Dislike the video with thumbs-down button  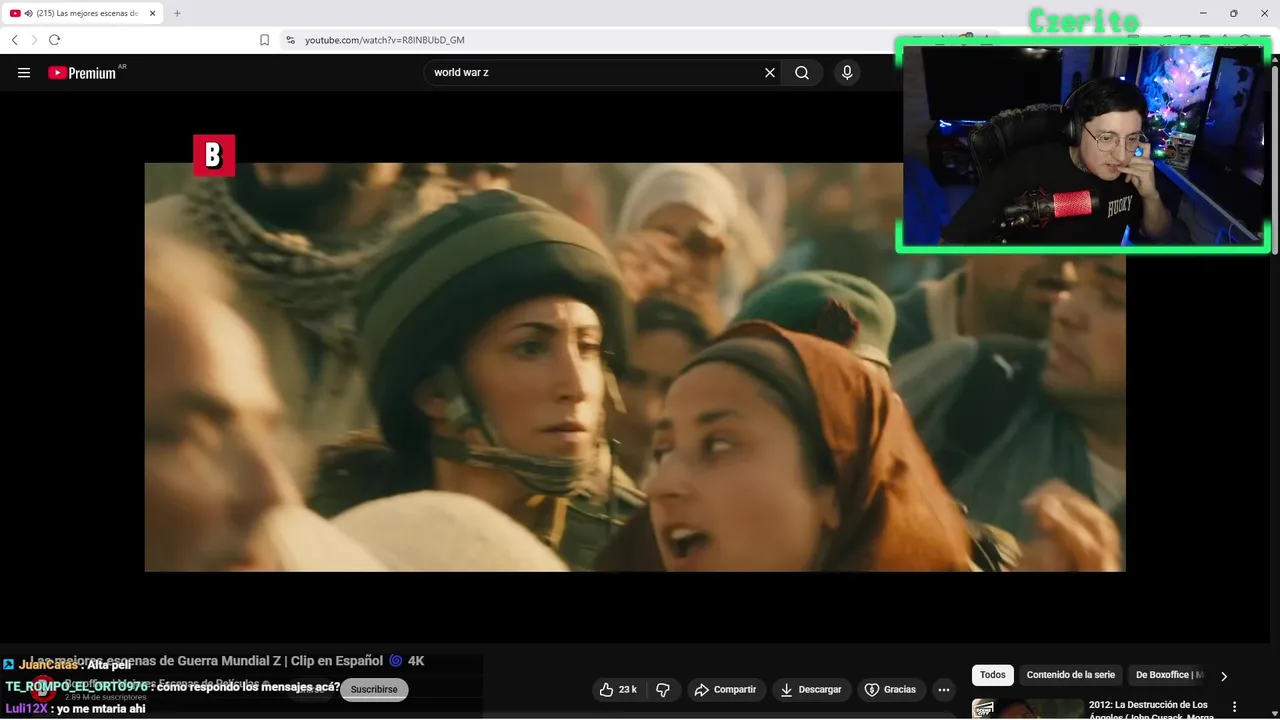pos(663,690)
